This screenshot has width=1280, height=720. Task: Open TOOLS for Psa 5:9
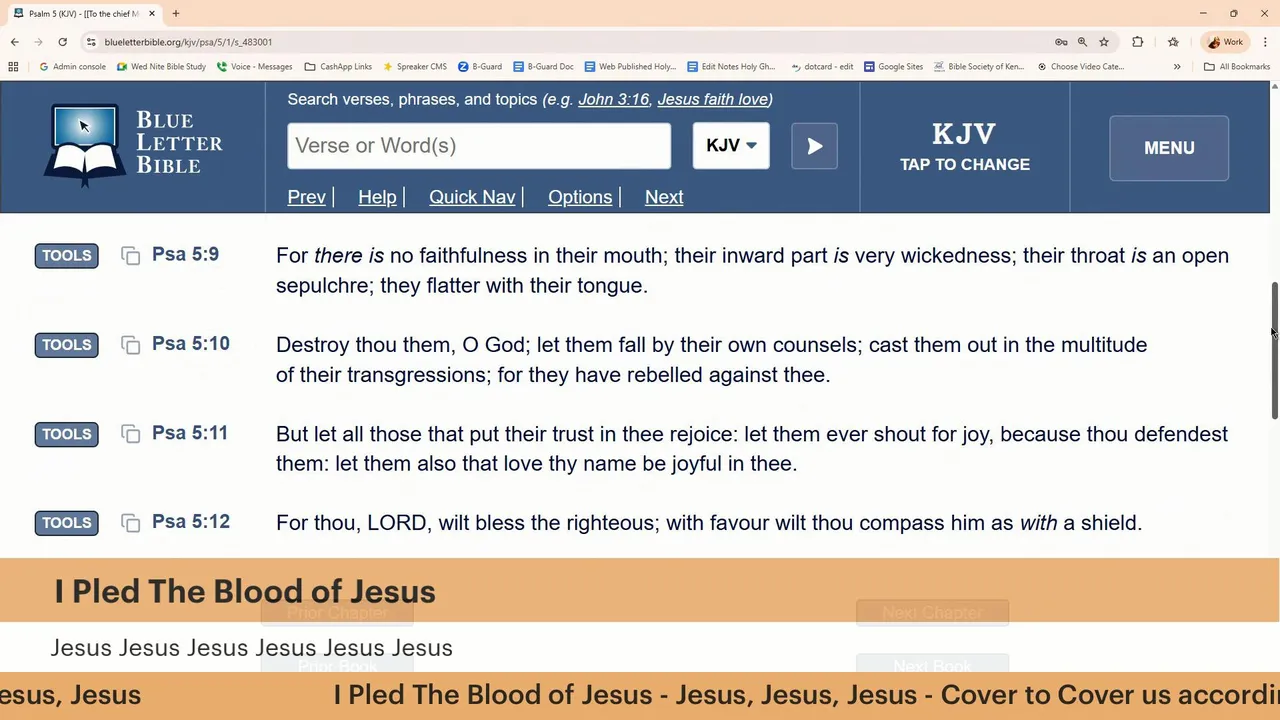point(67,255)
